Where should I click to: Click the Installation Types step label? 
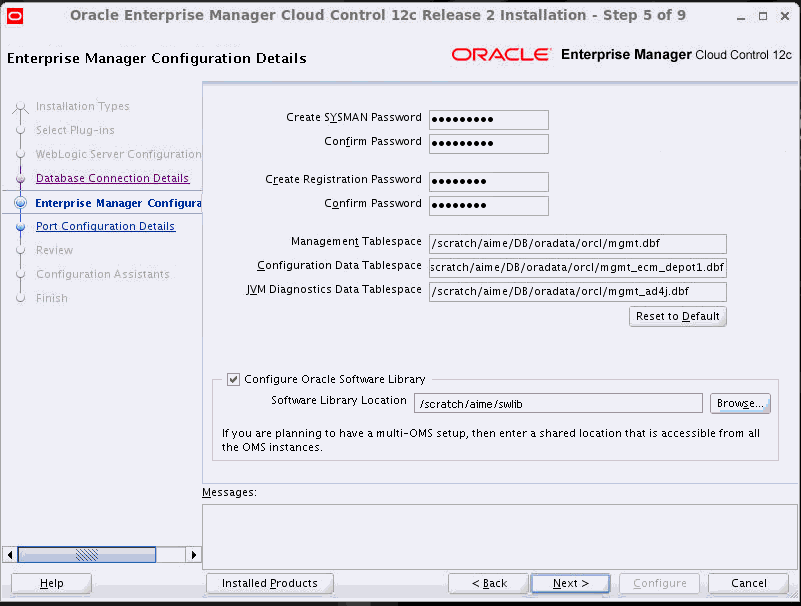coord(82,106)
